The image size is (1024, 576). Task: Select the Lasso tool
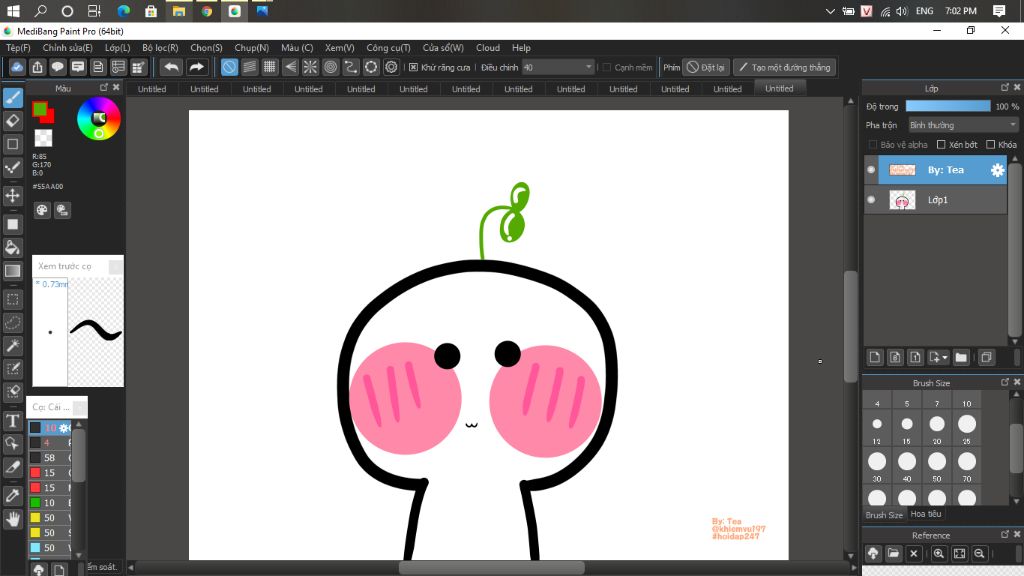point(12,323)
